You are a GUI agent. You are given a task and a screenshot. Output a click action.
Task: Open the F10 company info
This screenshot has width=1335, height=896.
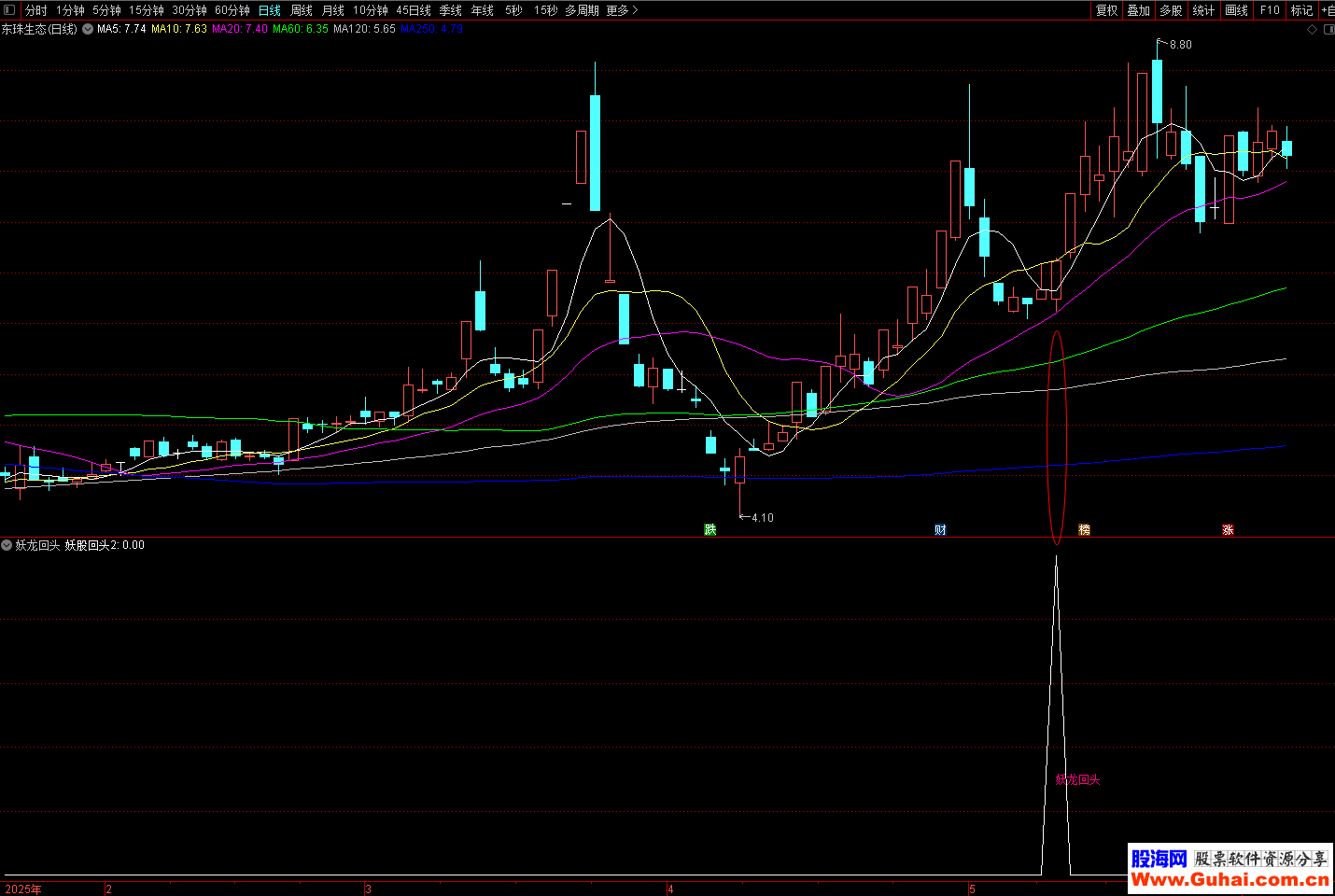point(1270,10)
